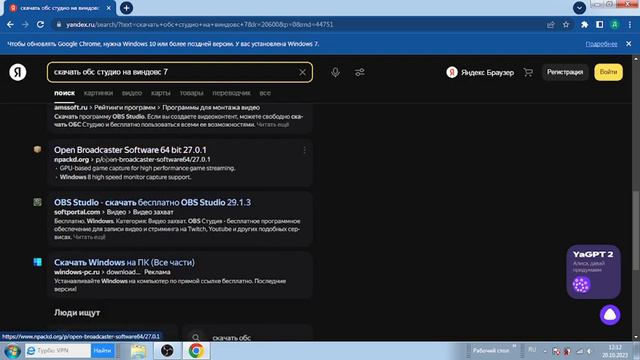The height and width of the screenshot is (360, 640).
Task: Click the Chrome icon in taskbar
Action: point(196,351)
